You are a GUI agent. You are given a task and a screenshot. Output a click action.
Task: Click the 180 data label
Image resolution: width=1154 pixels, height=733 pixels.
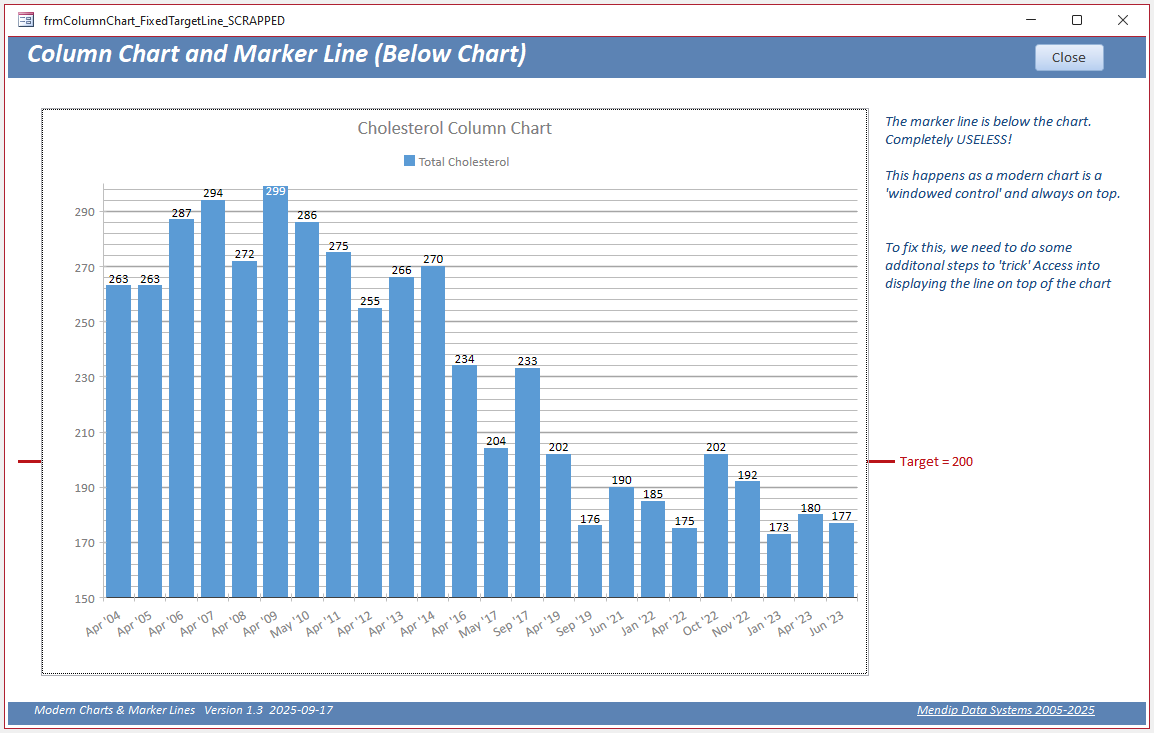point(810,508)
